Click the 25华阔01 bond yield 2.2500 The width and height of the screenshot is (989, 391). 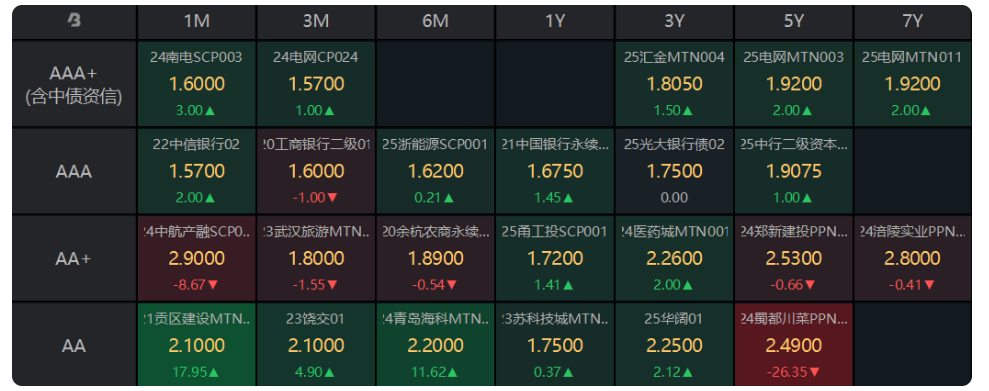(674, 346)
